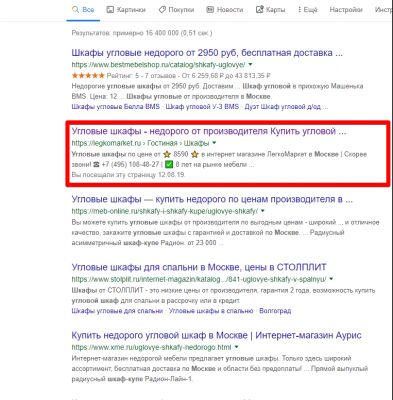Click the magnifier icon beside Все
The width and height of the screenshot is (393, 400).
[75, 10]
